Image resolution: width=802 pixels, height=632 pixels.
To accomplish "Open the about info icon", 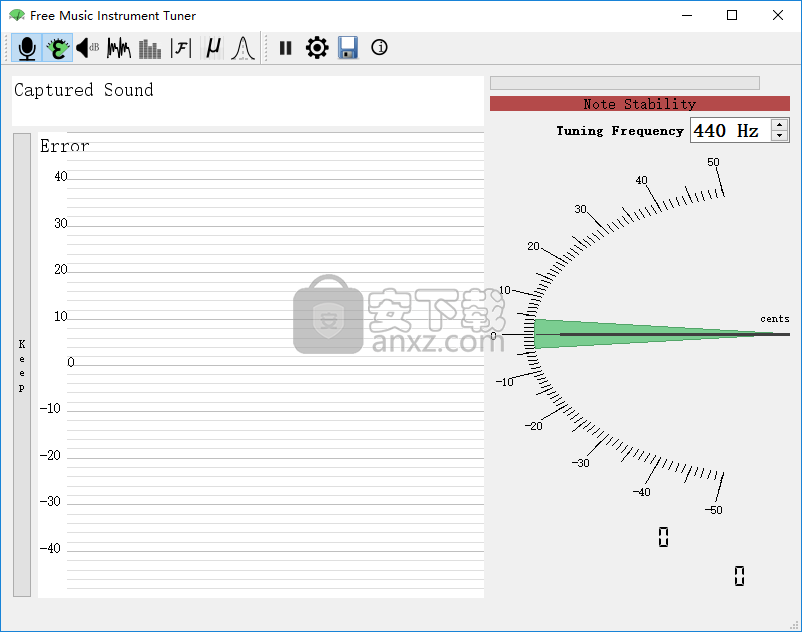I will (x=379, y=48).
